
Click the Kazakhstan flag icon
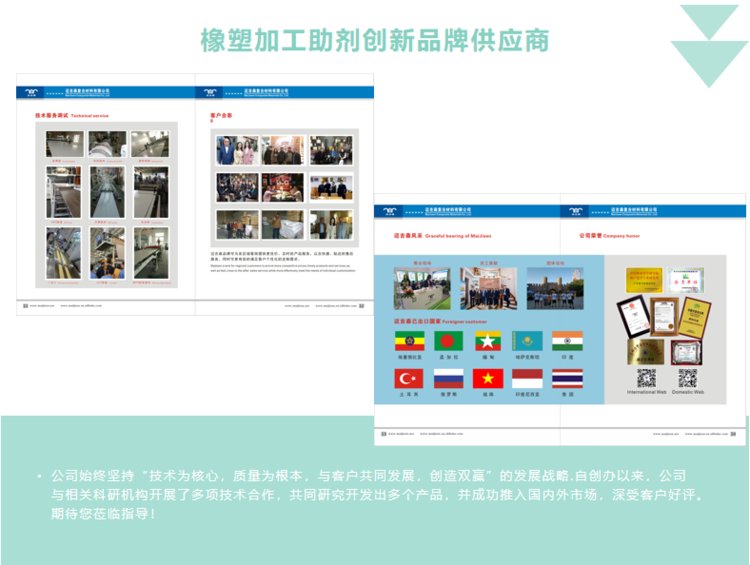click(x=527, y=341)
